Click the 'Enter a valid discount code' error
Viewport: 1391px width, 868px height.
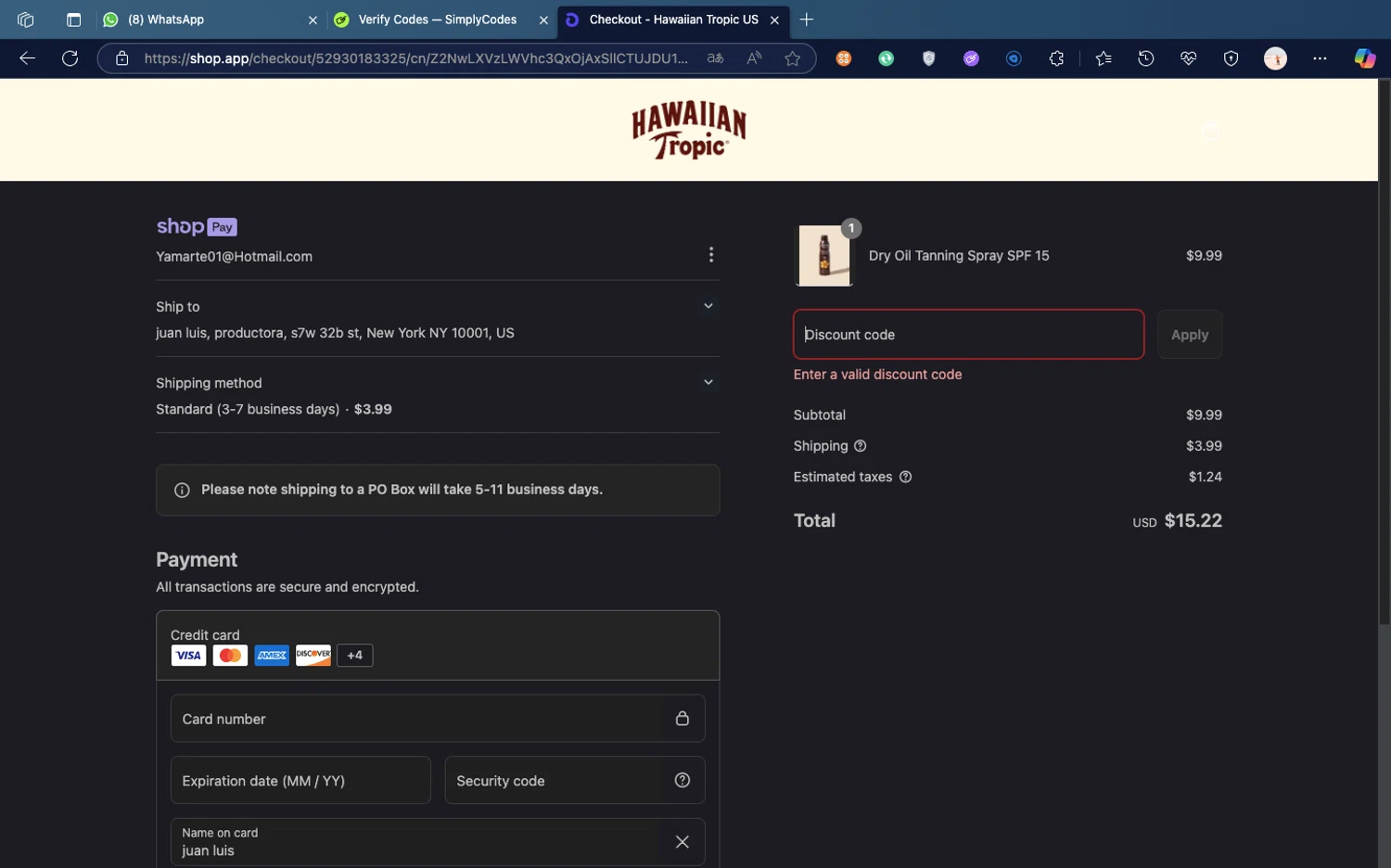pos(877,375)
